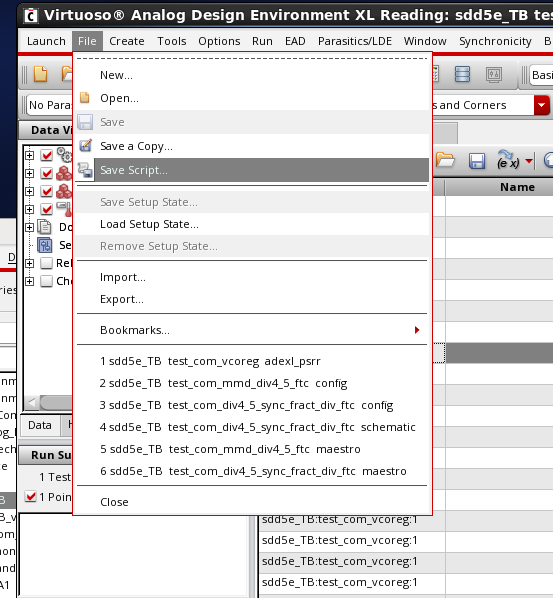Expand the Rel tree node
The height and width of the screenshot is (598, 553).
(x=29, y=263)
